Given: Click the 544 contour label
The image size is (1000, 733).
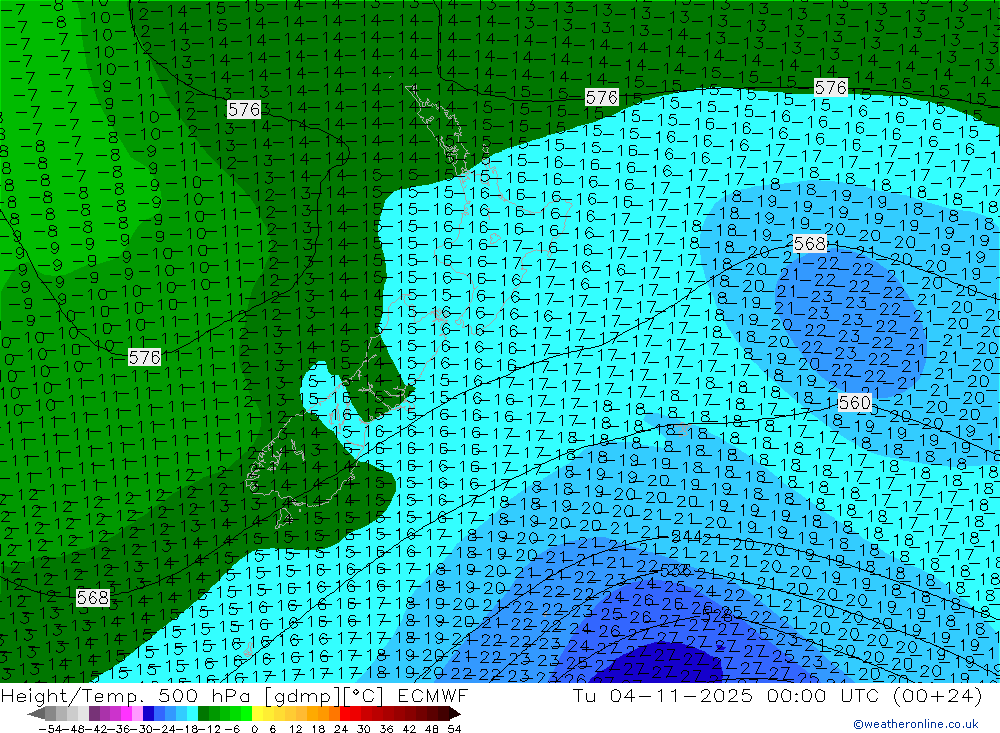Looking at the screenshot, I should click(688, 537).
